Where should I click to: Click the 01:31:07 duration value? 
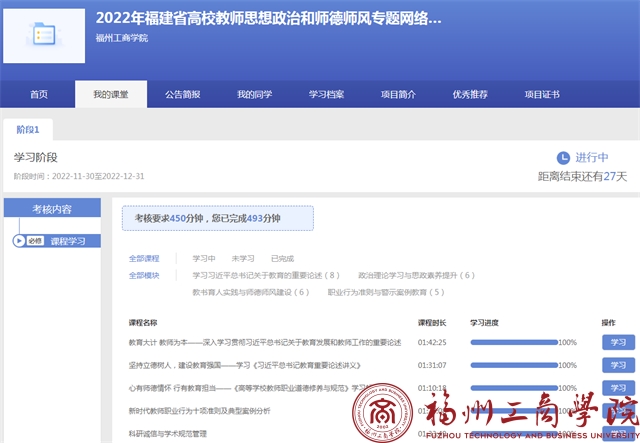point(432,365)
